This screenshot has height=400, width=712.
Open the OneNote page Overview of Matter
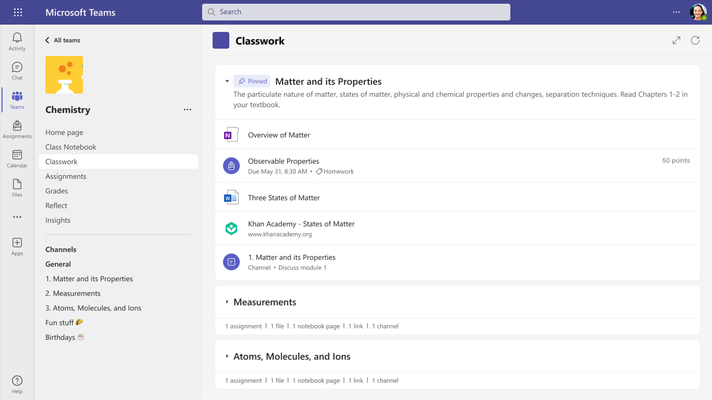point(231,135)
